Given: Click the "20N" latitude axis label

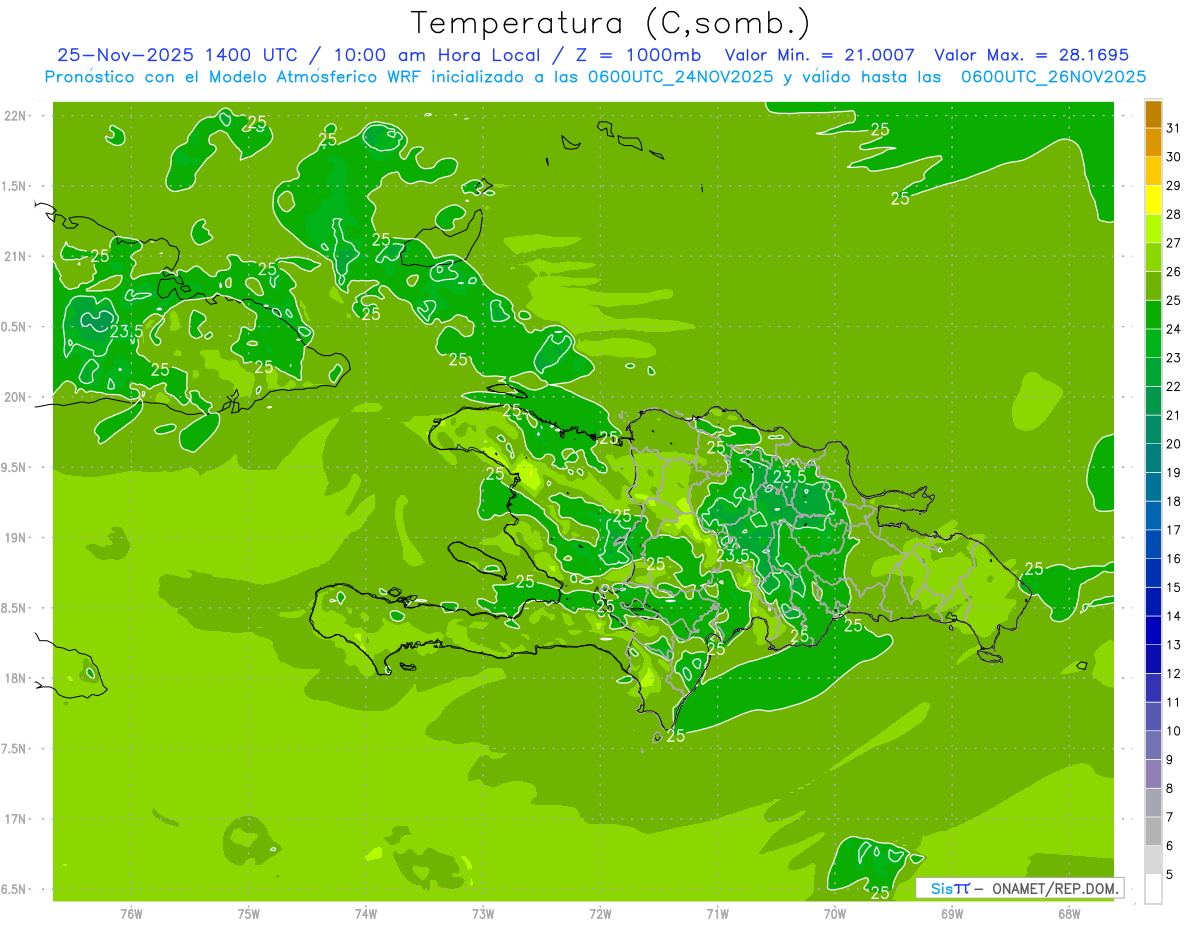Looking at the screenshot, I should coord(15,397).
